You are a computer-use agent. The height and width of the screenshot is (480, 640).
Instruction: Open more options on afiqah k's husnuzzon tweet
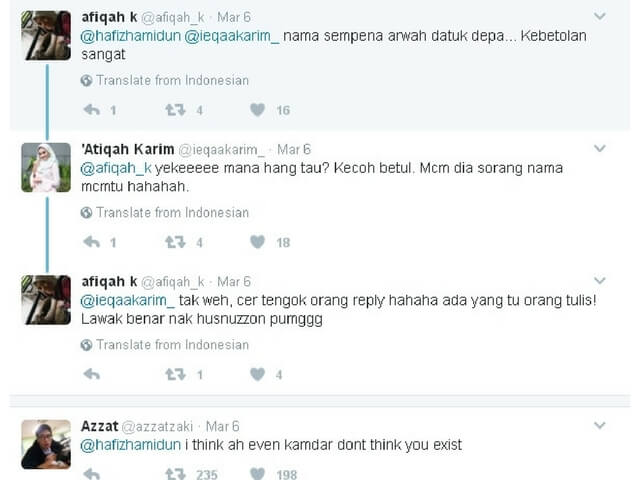coord(600,281)
